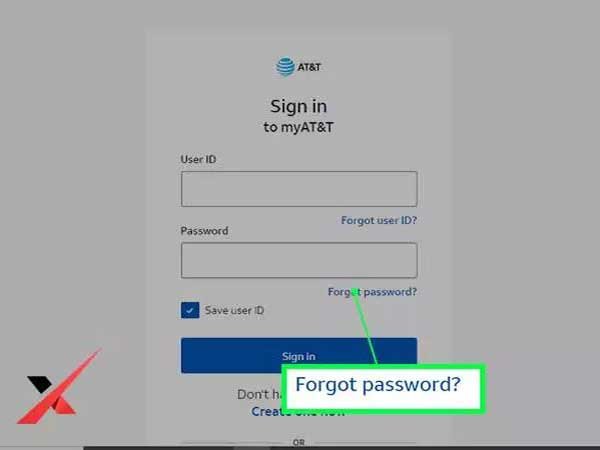Viewport: 600px width, 450px height.
Task: Click the checkmark inside the blue box
Action: (x=190, y=310)
